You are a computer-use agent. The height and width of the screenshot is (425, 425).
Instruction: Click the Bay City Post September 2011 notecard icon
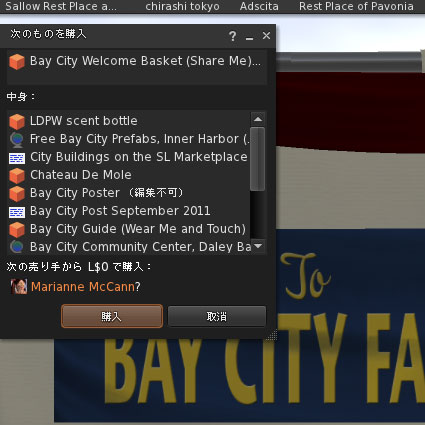[x=17, y=212]
